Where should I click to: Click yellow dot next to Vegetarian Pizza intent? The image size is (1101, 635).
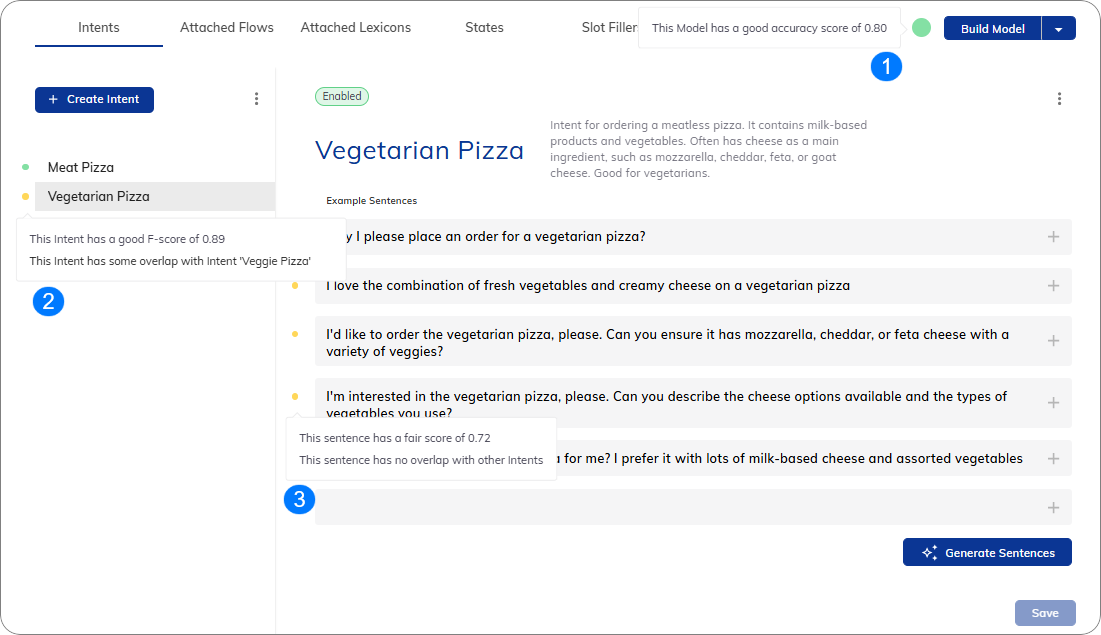coord(25,197)
